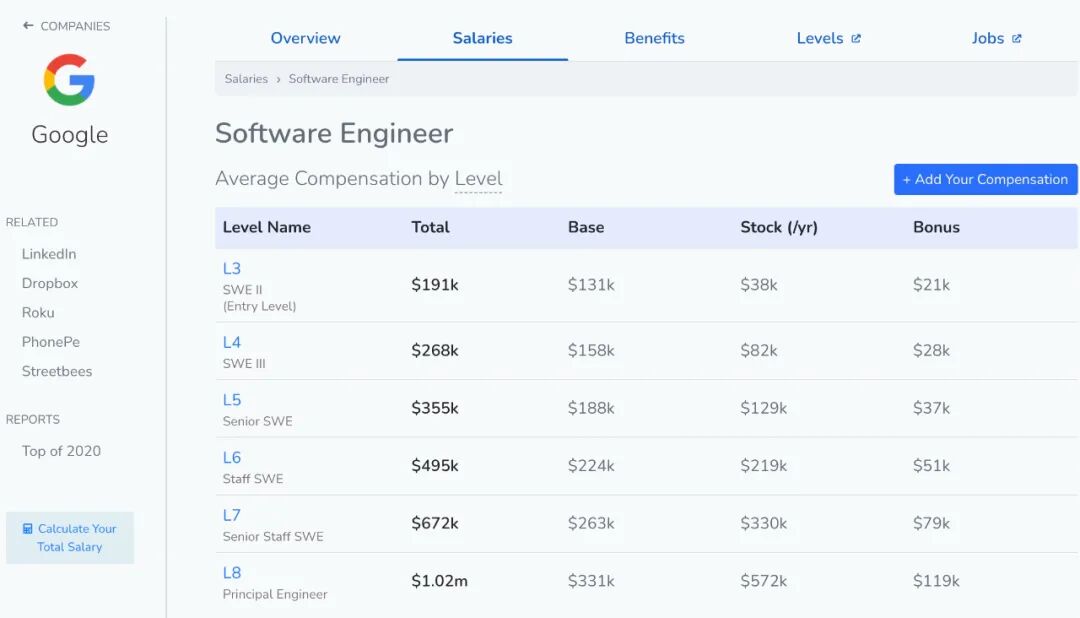
Task: Click the Total column header
Action: (x=430, y=227)
